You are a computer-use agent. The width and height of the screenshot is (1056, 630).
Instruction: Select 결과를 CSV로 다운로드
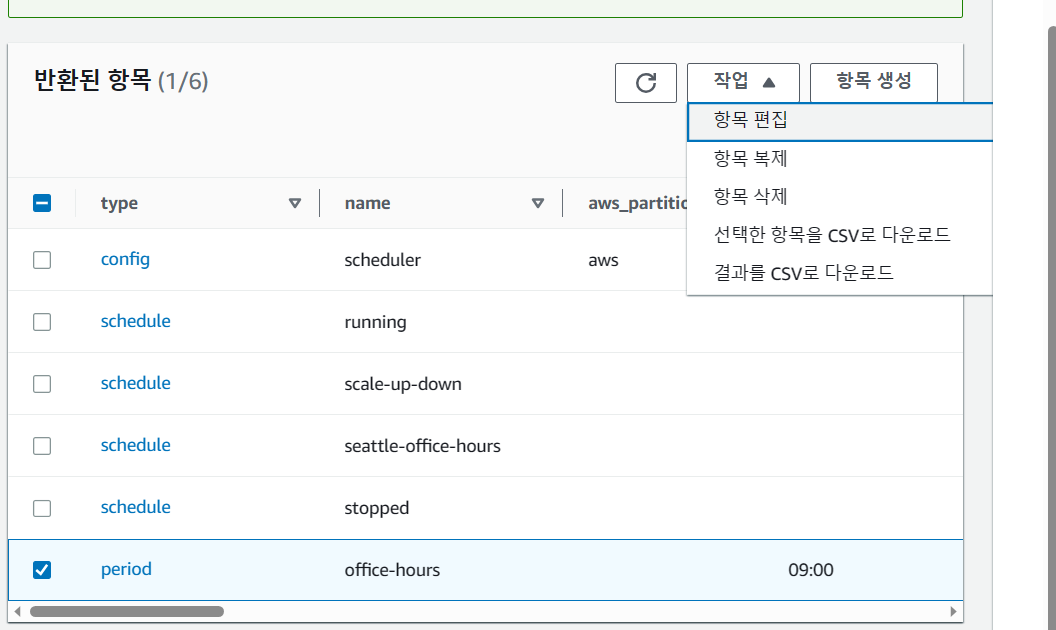coord(840,273)
